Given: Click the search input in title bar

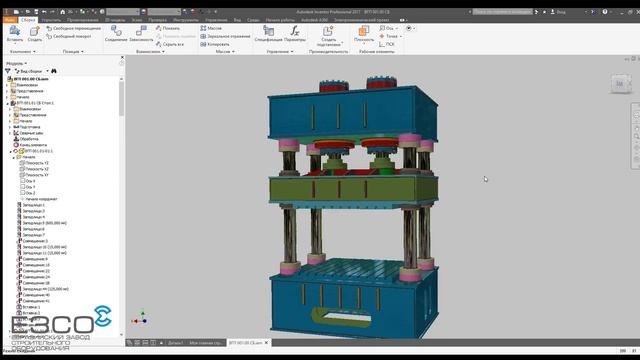Looking at the screenshot, I should click(503, 12).
